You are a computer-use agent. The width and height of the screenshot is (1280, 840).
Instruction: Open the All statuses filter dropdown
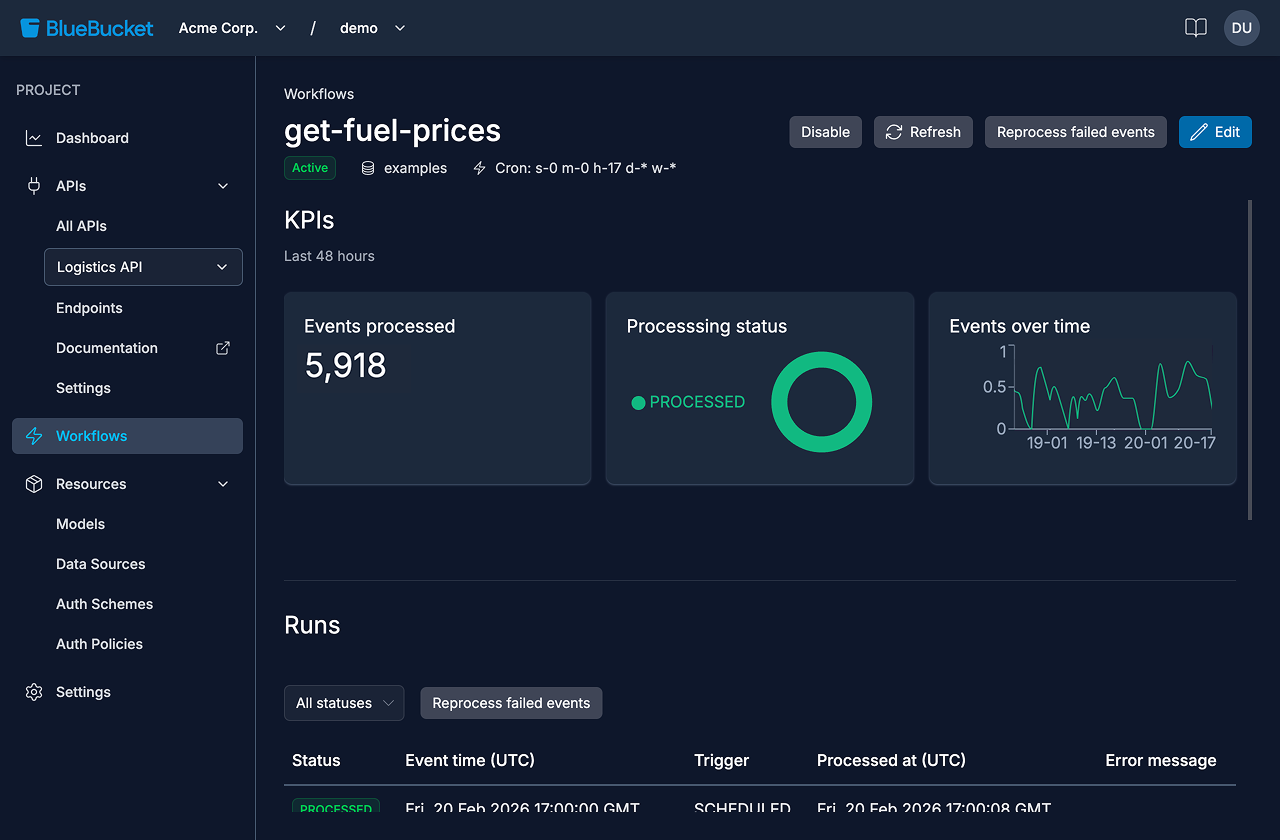click(344, 703)
